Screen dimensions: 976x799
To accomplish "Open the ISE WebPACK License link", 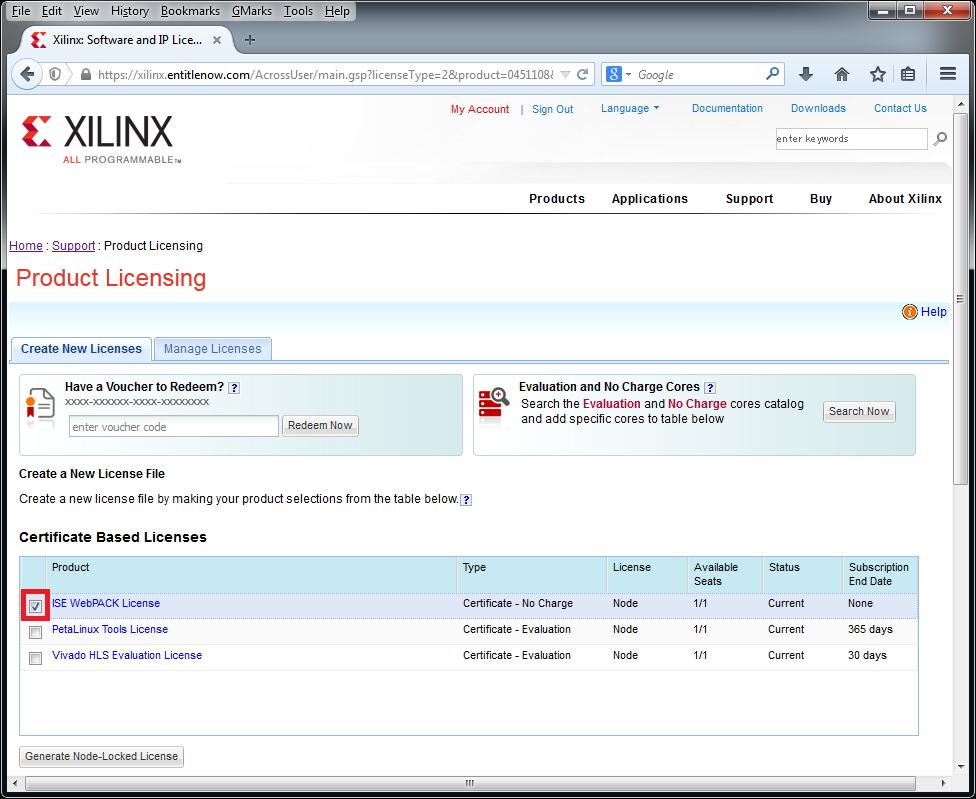I will pos(106,604).
